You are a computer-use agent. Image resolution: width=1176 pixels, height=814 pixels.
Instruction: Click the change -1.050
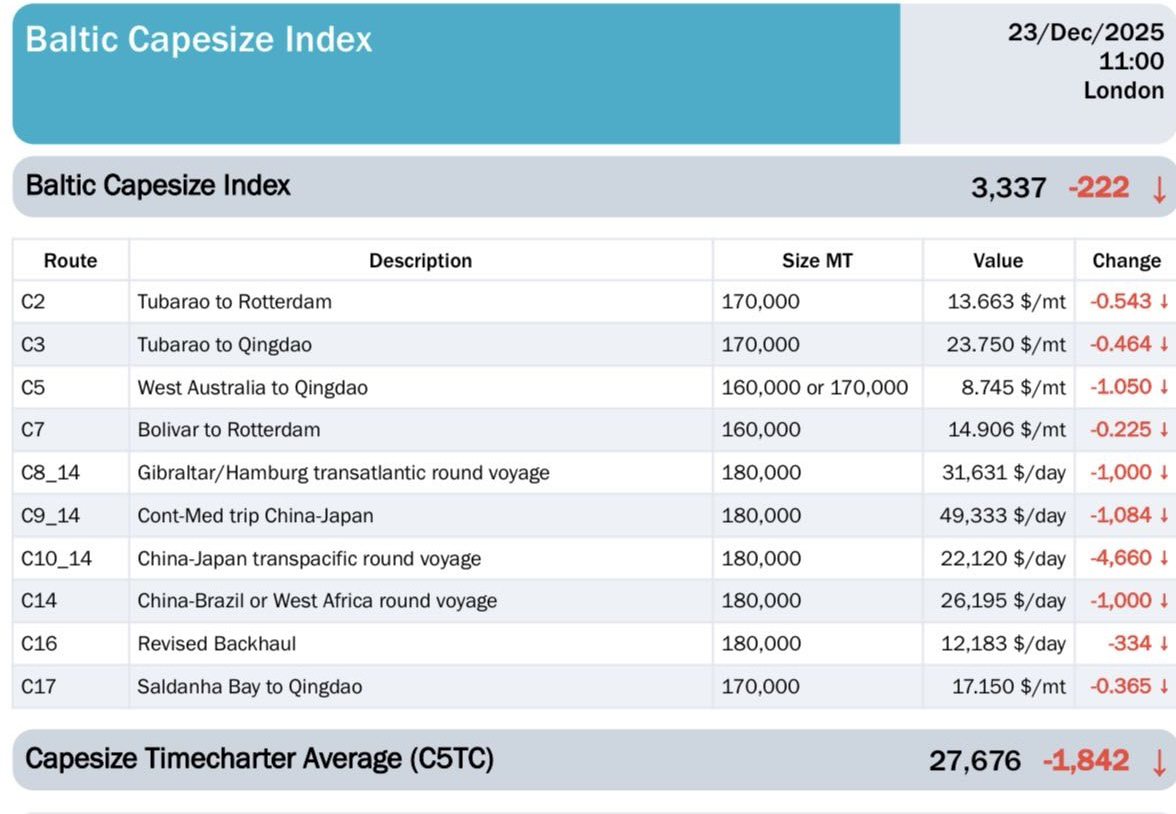click(1120, 387)
